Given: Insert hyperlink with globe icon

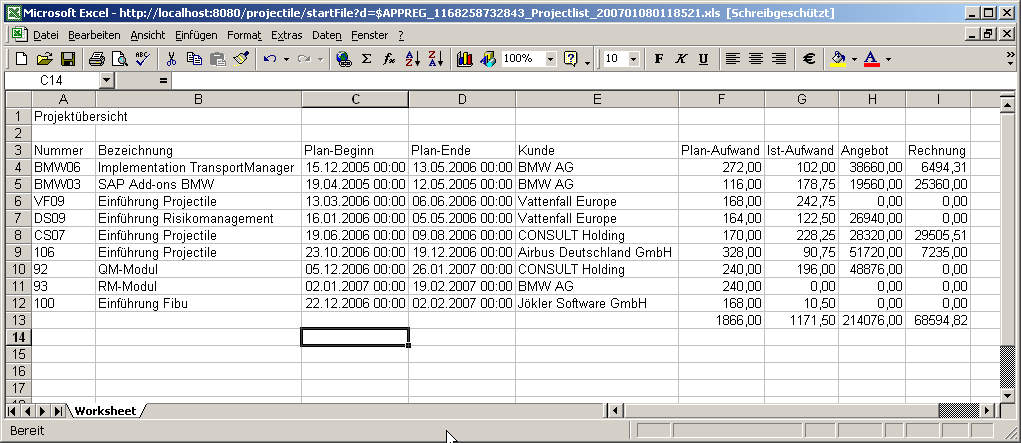Looking at the screenshot, I should [344, 59].
